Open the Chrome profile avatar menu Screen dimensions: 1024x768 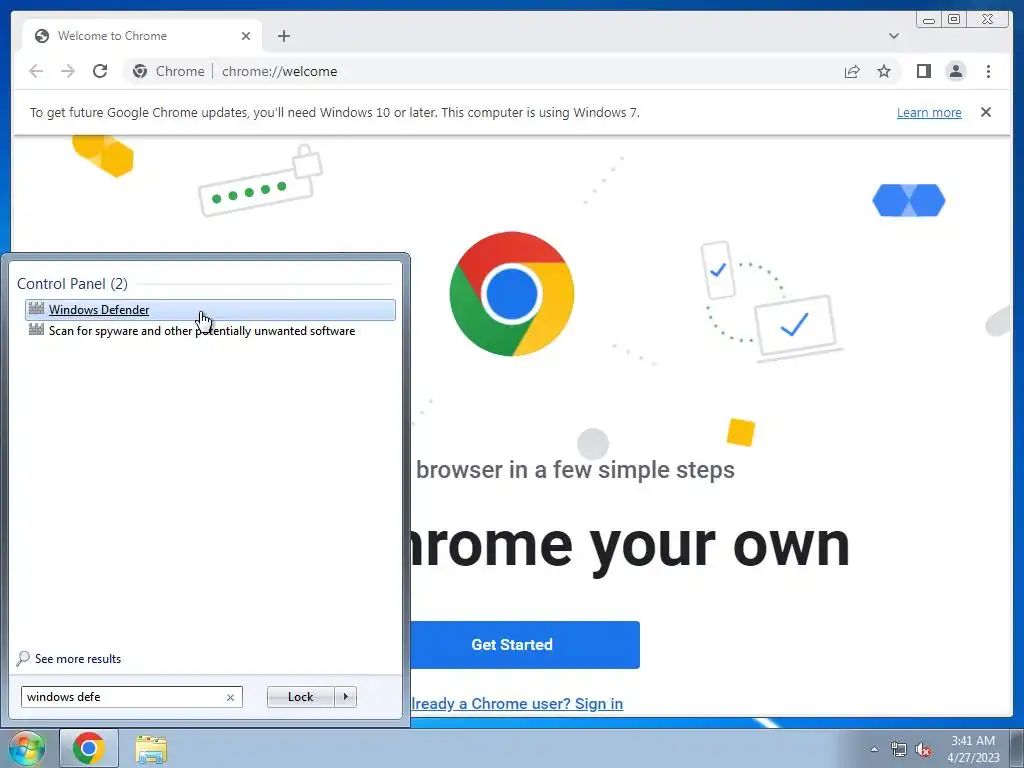coord(955,71)
